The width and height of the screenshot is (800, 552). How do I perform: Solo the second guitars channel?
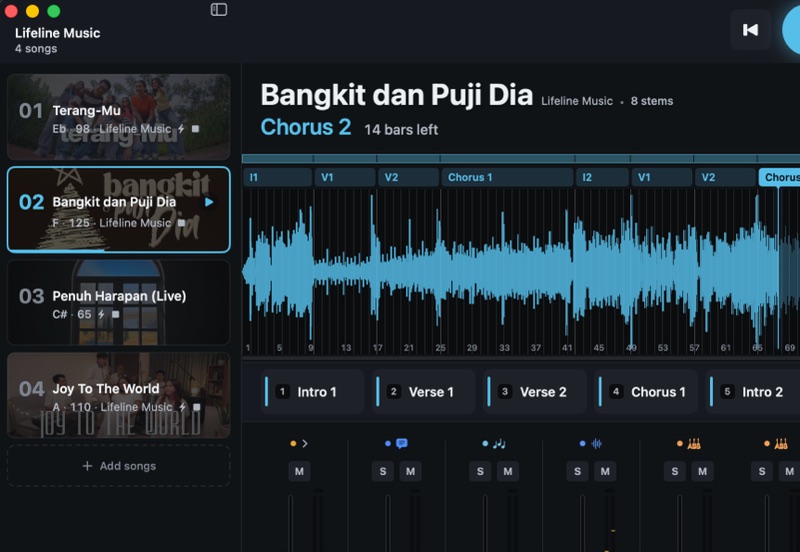tap(762, 471)
